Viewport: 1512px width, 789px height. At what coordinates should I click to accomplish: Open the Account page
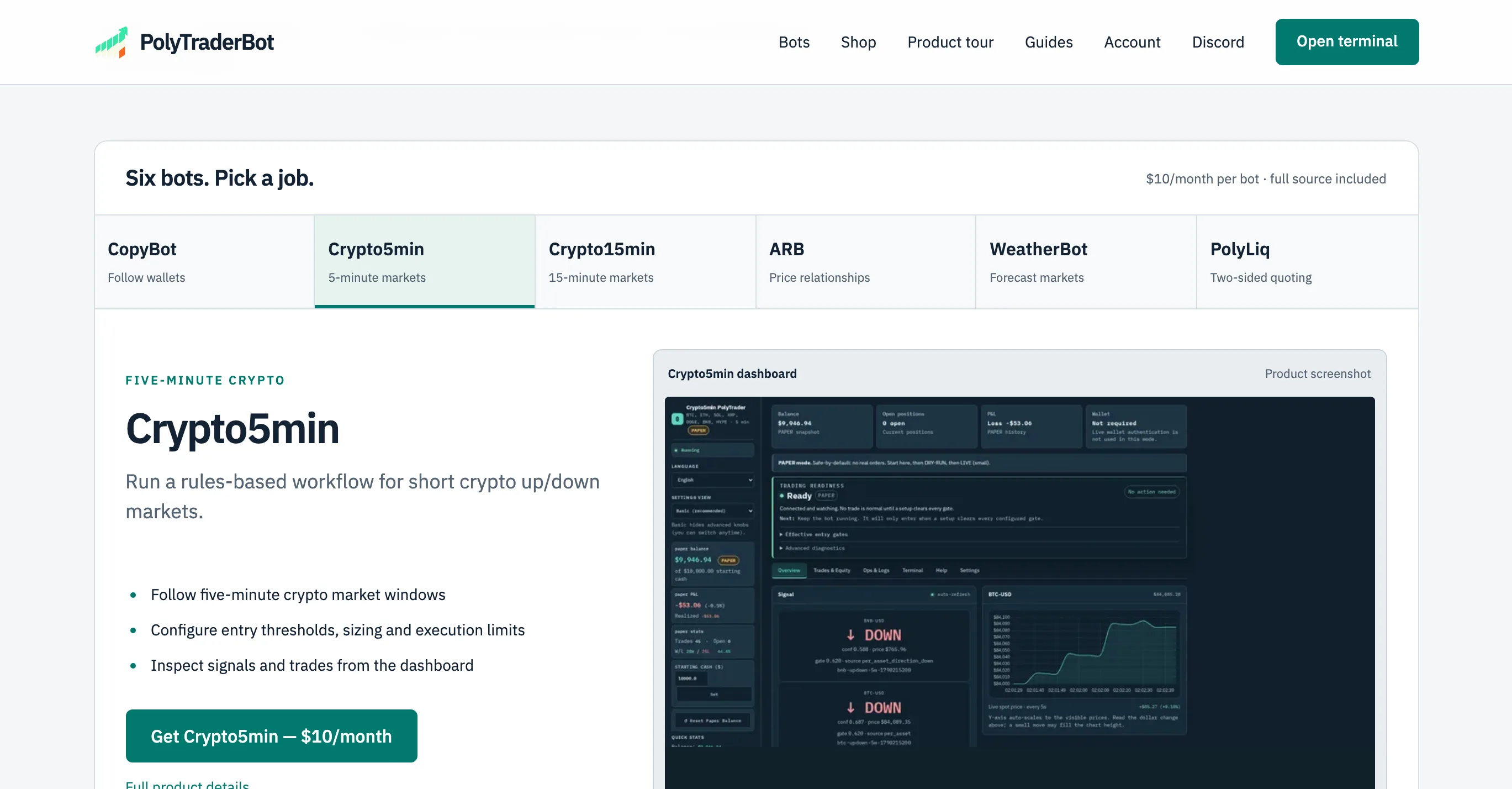click(x=1132, y=42)
